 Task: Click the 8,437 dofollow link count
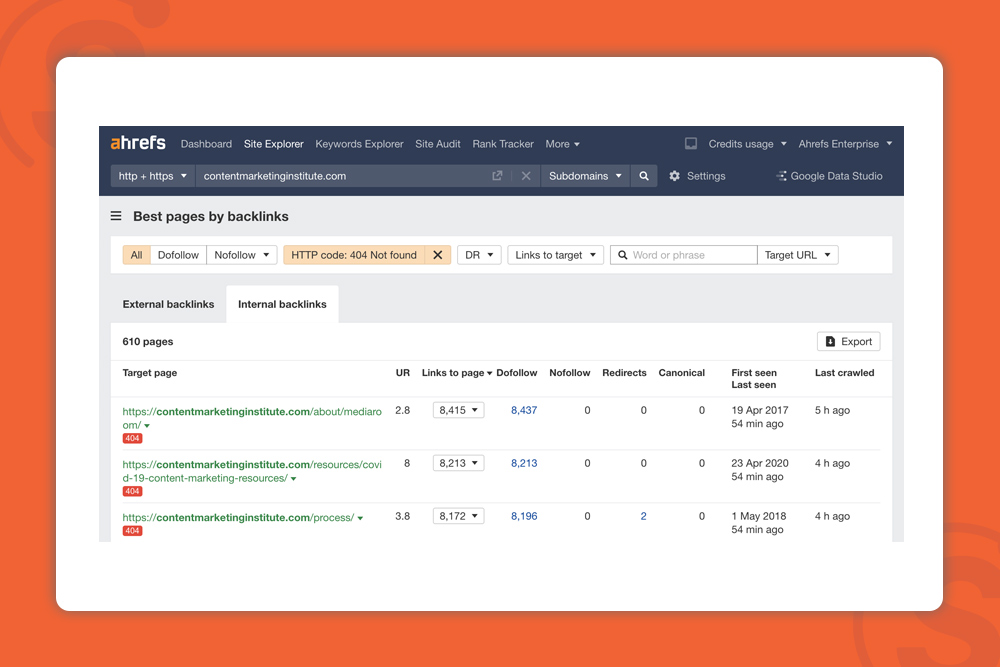(524, 411)
